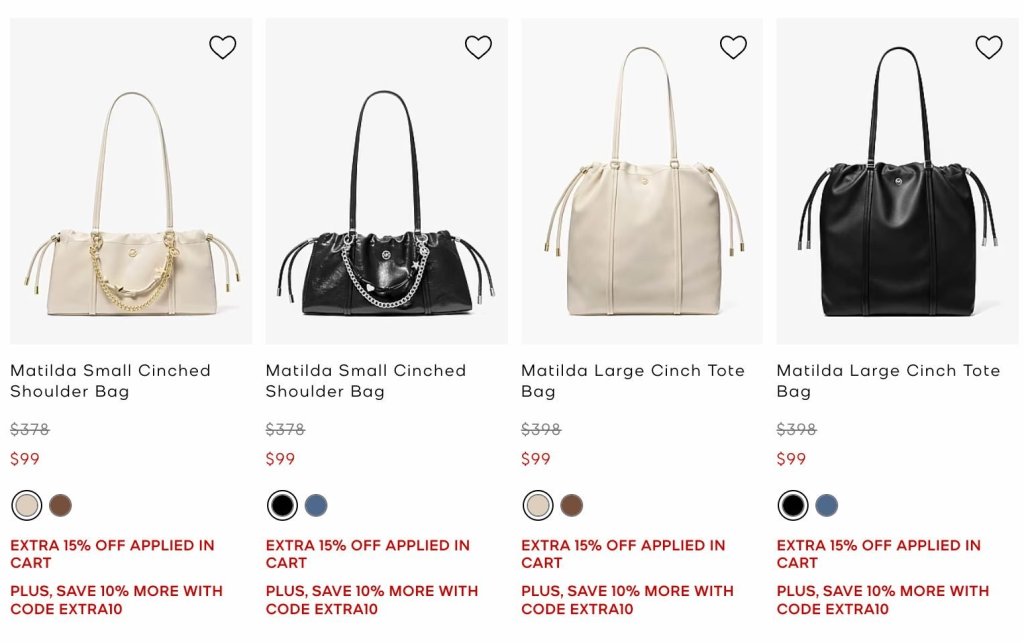Choose brown swatch under cream Large Cinch Tote
The height and width of the screenshot is (643, 1024).
[x=571, y=505]
